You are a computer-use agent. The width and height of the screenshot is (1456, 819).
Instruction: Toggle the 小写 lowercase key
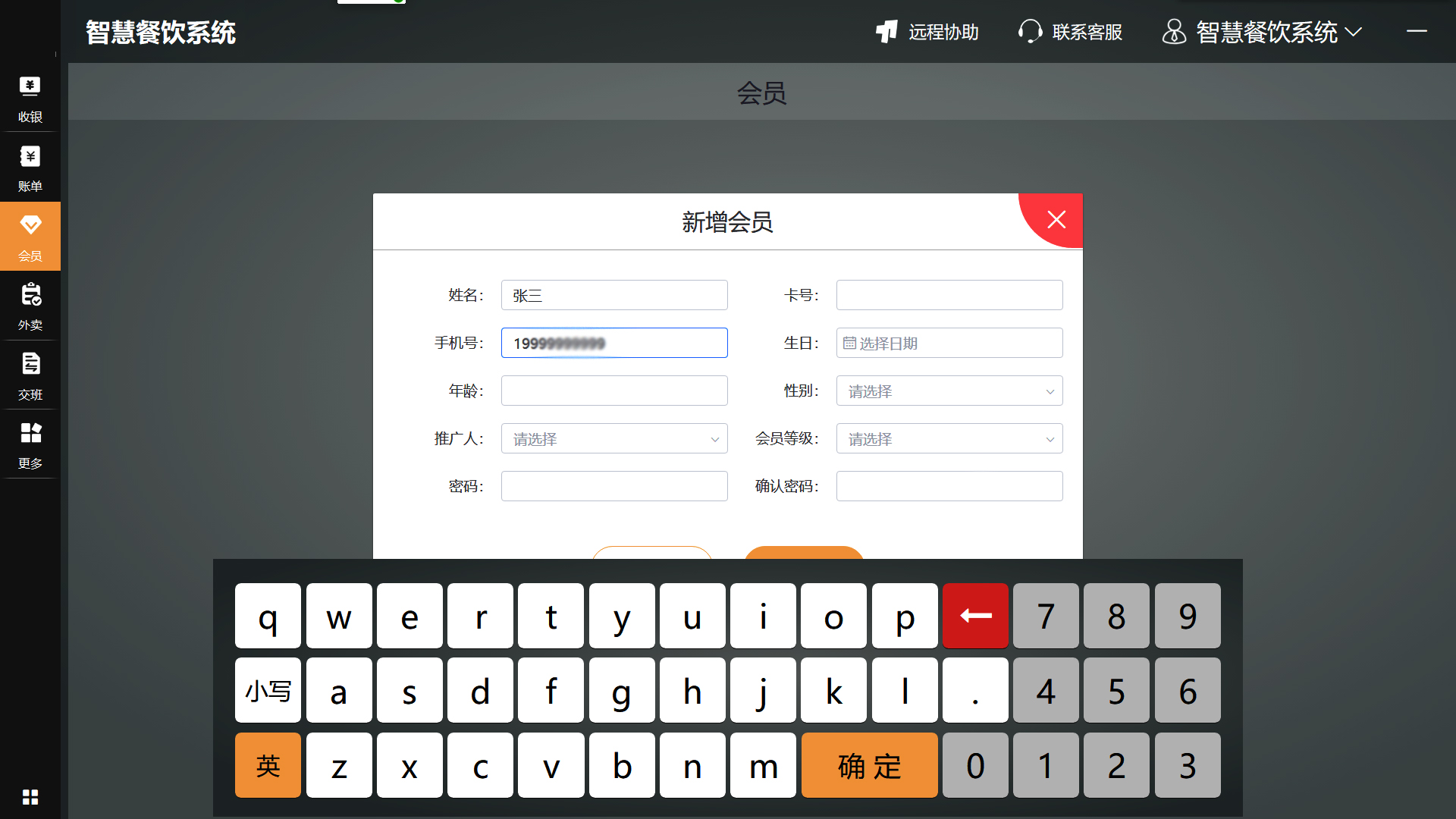(268, 691)
